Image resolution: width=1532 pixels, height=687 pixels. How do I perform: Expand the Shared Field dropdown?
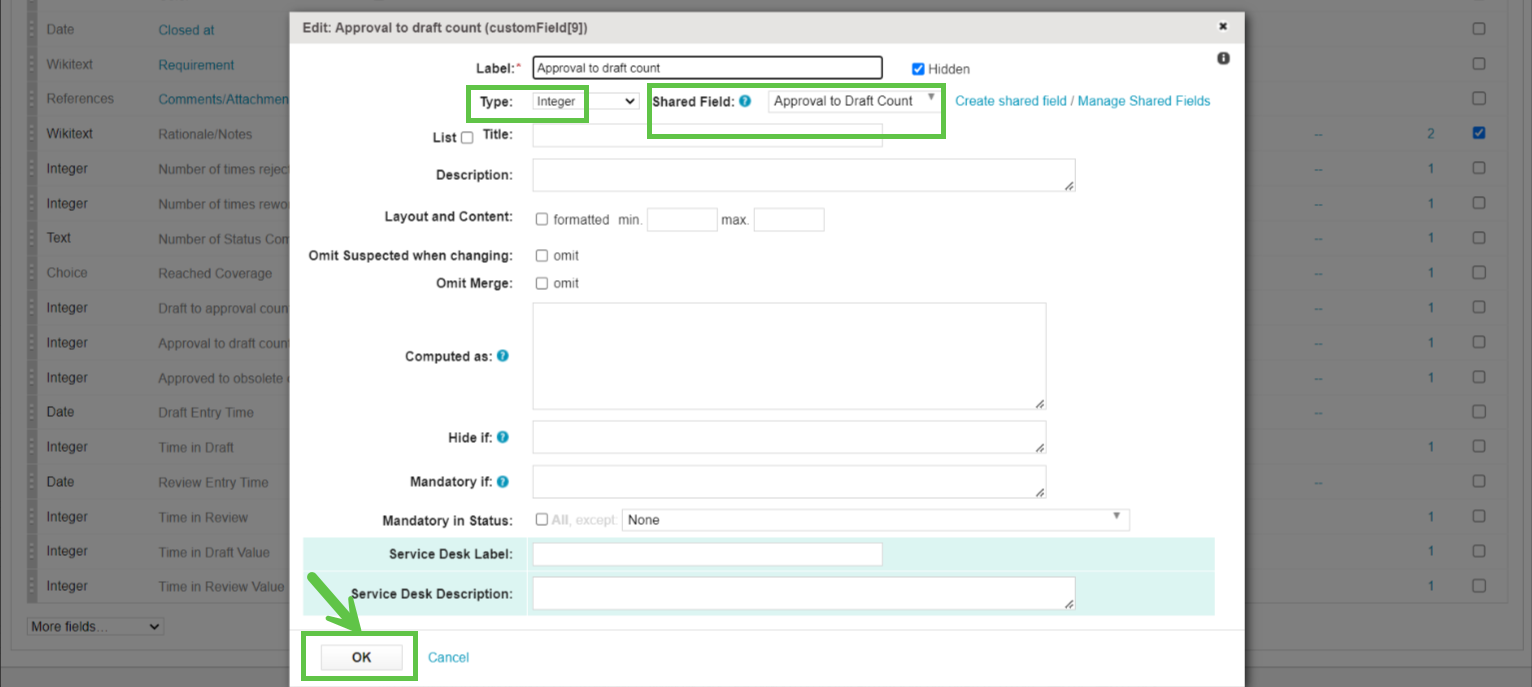click(x=854, y=101)
